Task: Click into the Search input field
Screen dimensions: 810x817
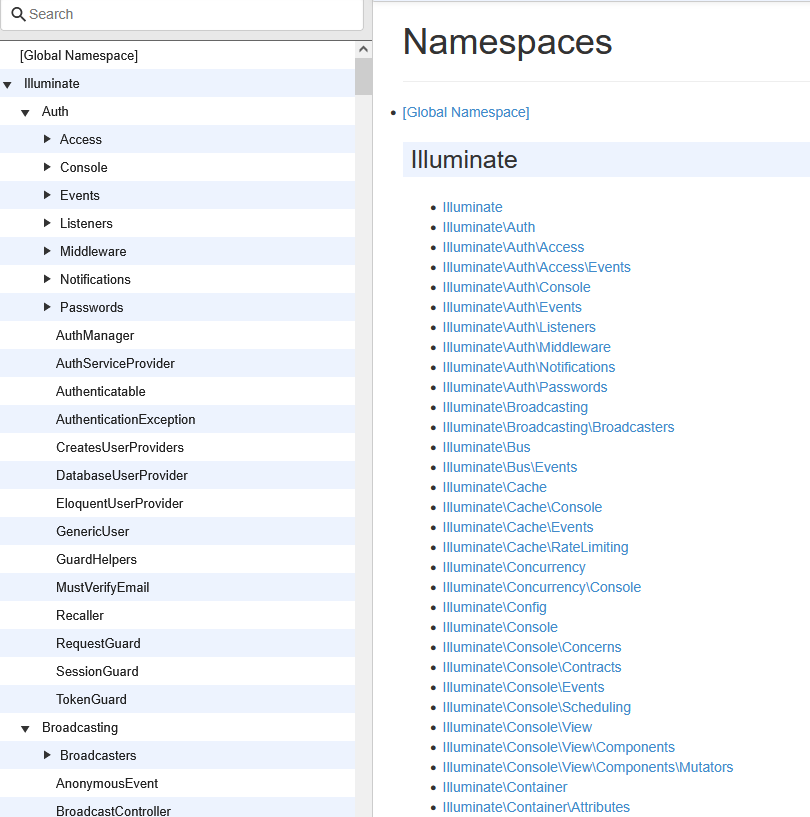Action: (x=182, y=15)
